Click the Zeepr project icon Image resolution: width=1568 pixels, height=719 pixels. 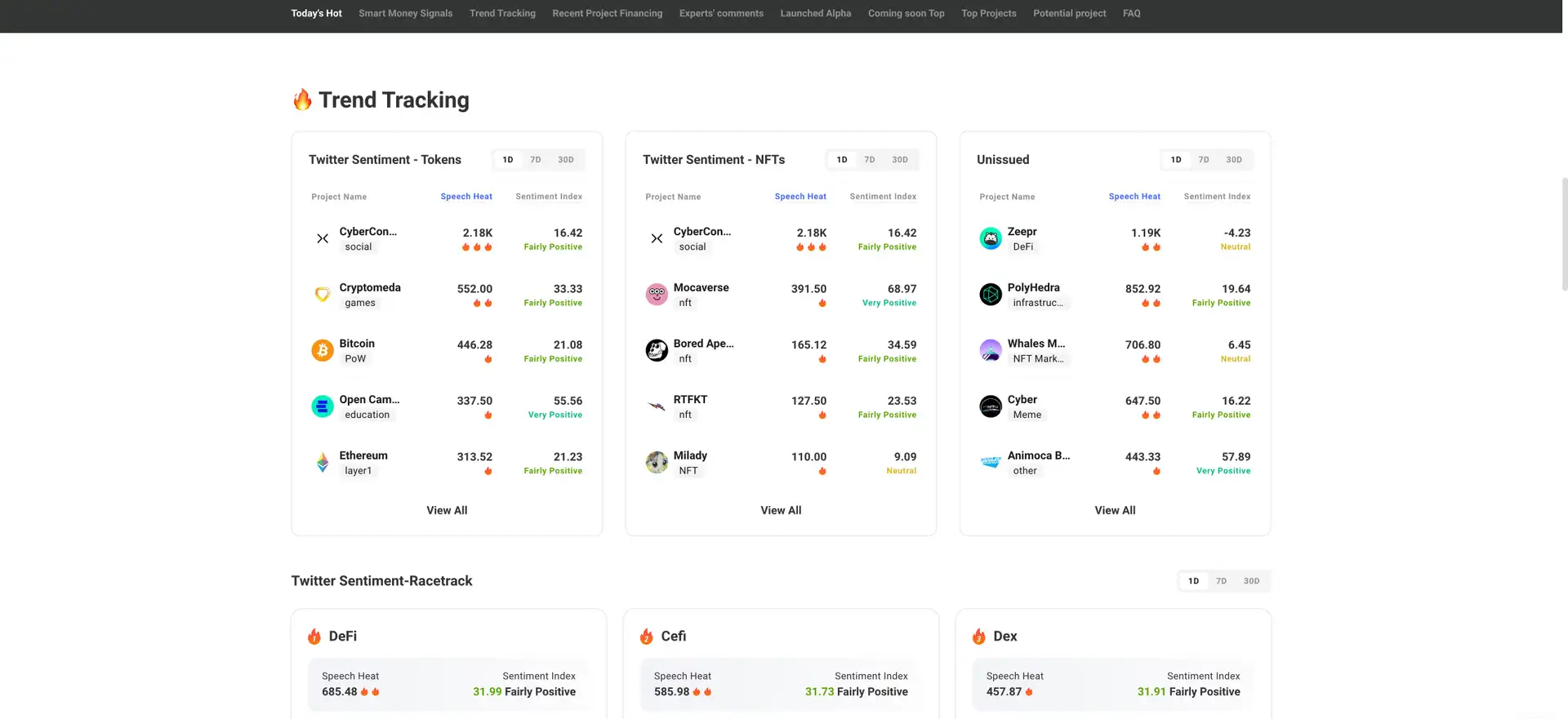[991, 239]
